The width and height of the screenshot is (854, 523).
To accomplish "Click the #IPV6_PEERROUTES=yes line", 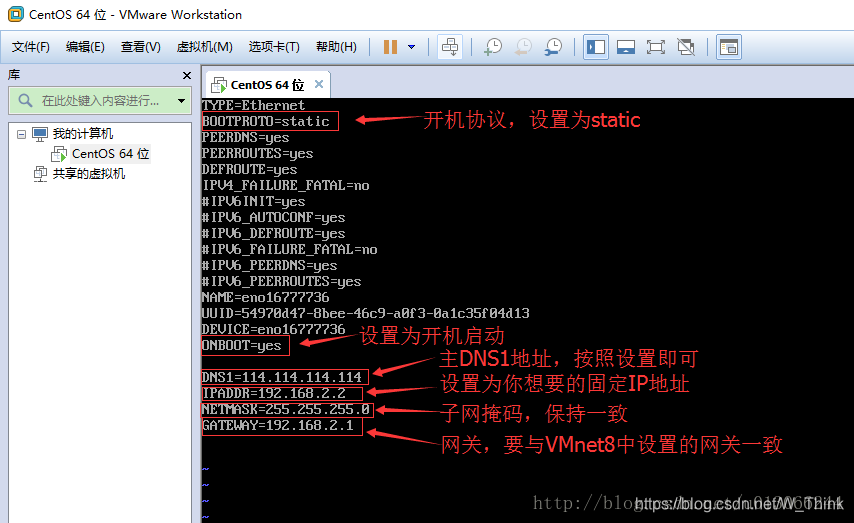I will [x=282, y=281].
